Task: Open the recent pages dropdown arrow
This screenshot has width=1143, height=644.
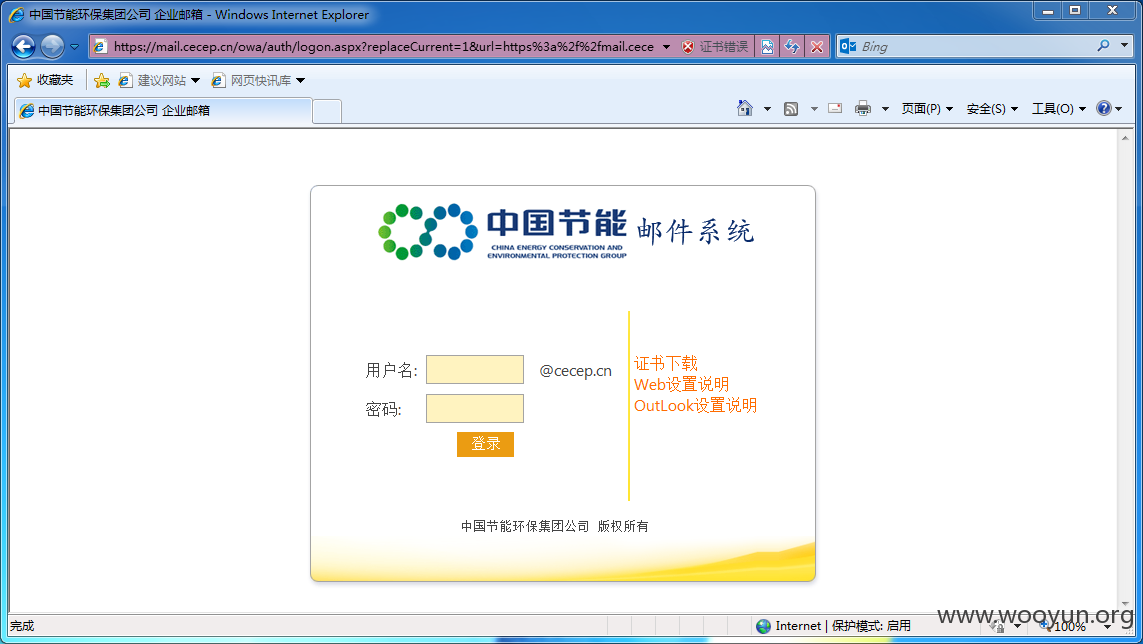Action: point(74,47)
